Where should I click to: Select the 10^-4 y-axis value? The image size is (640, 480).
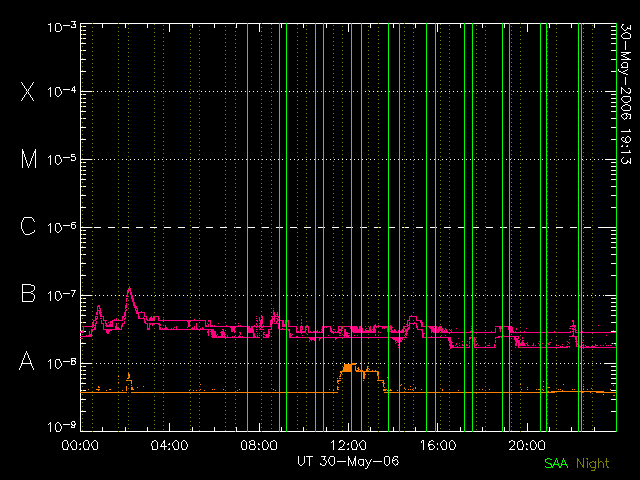pos(62,91)
